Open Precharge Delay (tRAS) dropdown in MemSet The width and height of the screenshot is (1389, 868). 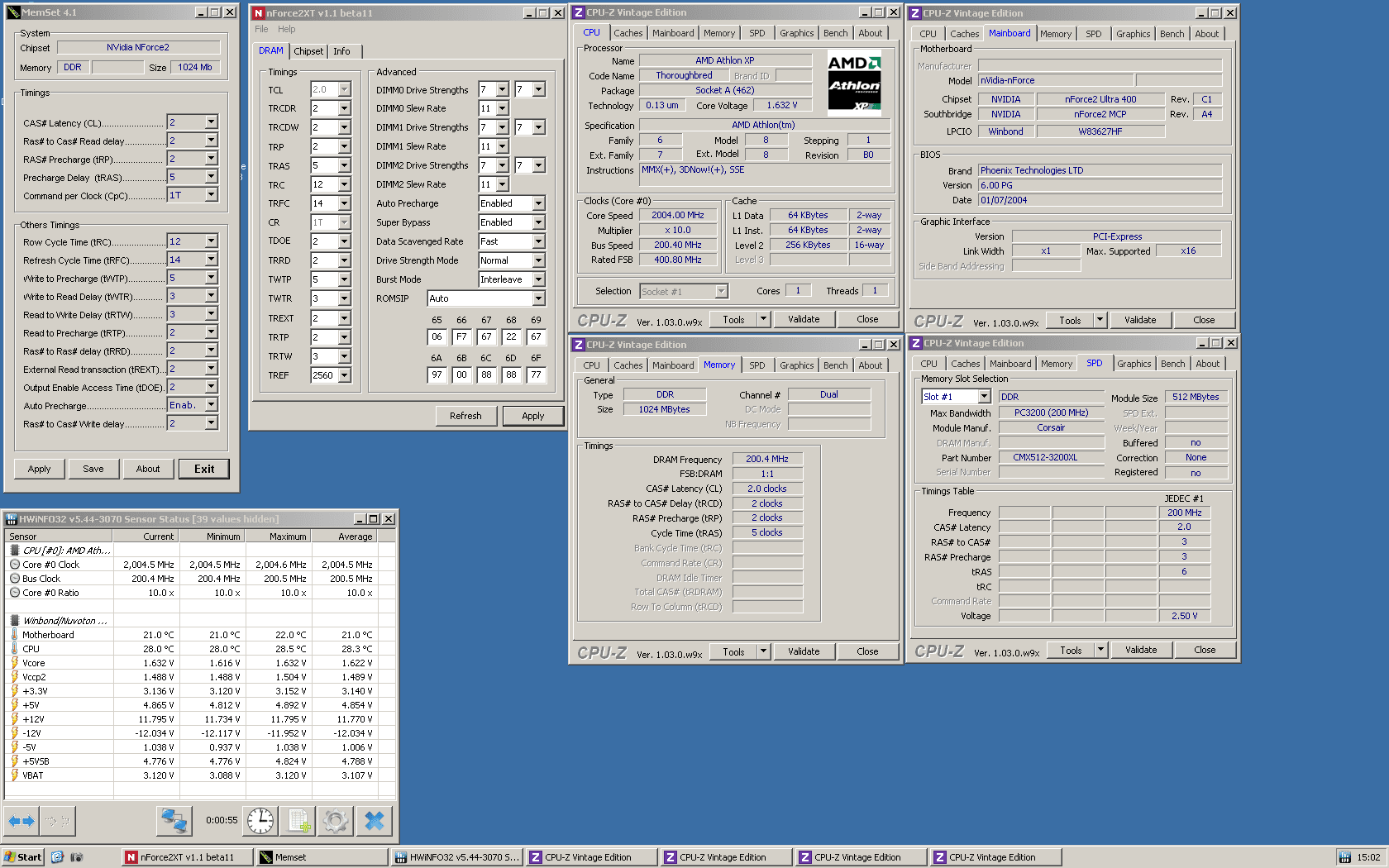click(211, 177)
